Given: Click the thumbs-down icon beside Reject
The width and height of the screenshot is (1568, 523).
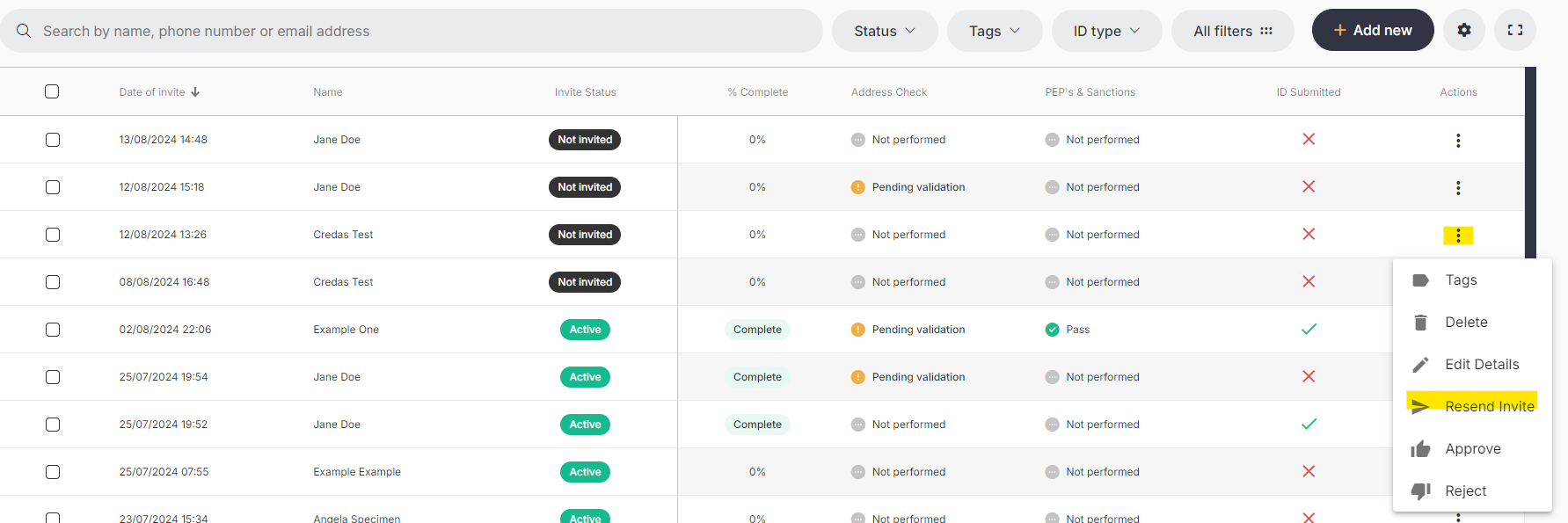Looking at the screenshot, I should [1420, 491].
